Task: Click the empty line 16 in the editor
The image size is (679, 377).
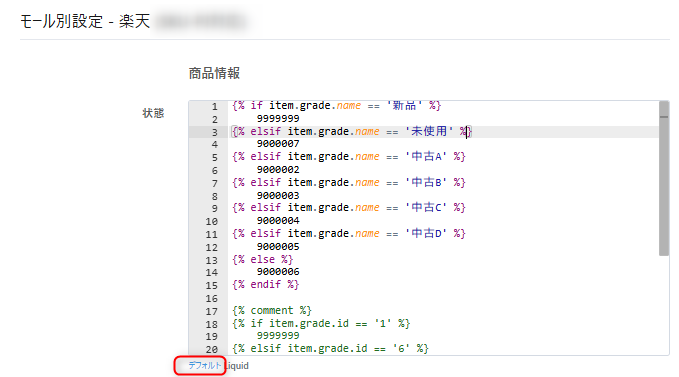Action: tap(442, 298)
